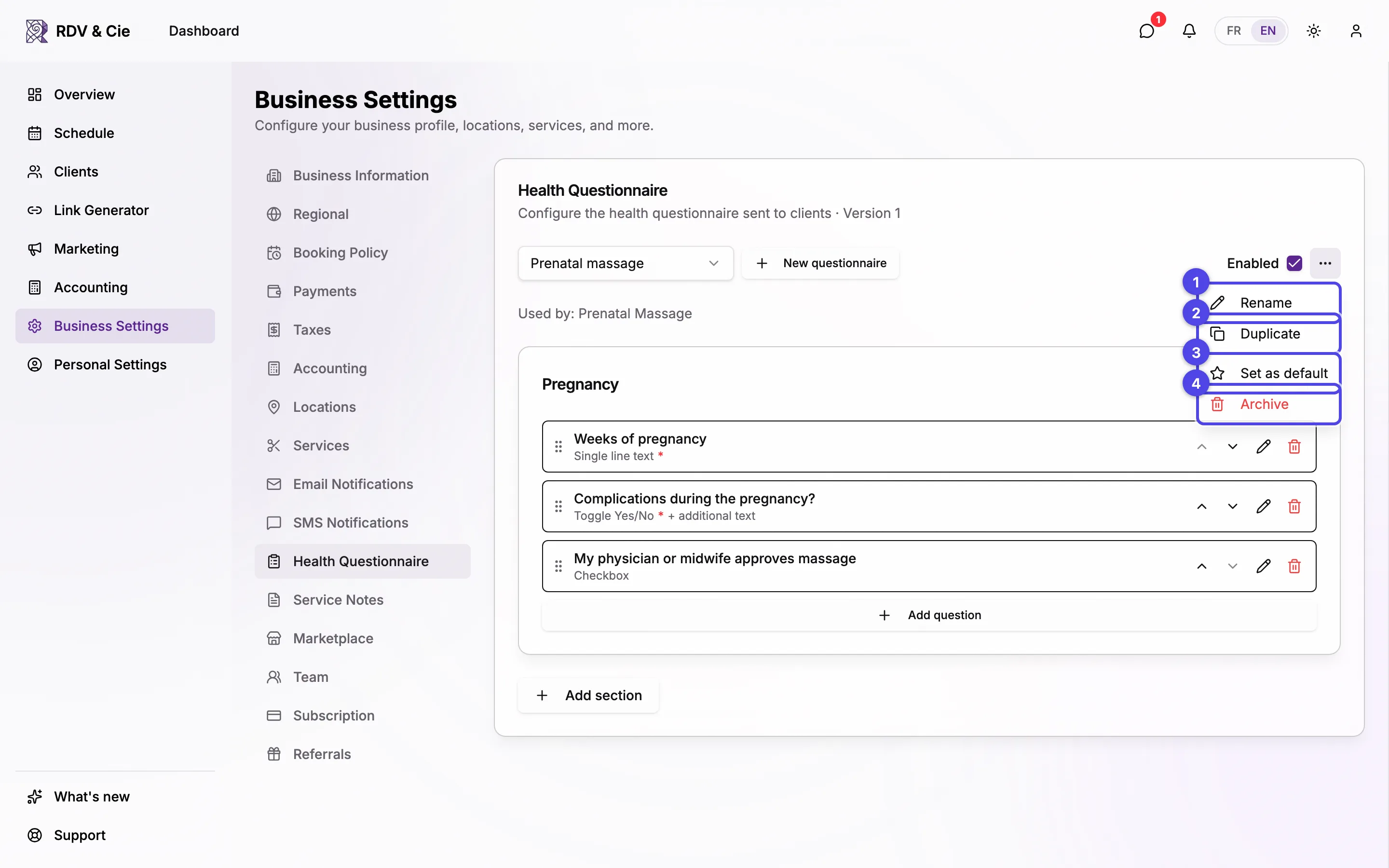Open the Marketplace settings
The image size is (1389, 868).
363,638
